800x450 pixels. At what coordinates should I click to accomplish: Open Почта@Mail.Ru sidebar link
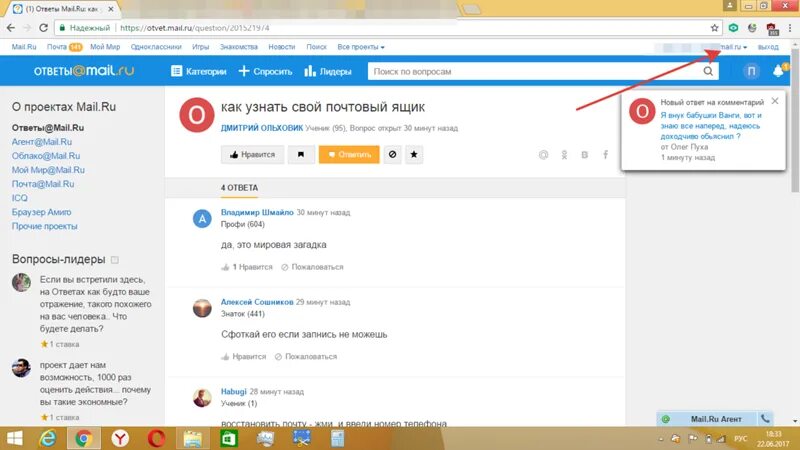pyautogui.click(x=43, y=184)
